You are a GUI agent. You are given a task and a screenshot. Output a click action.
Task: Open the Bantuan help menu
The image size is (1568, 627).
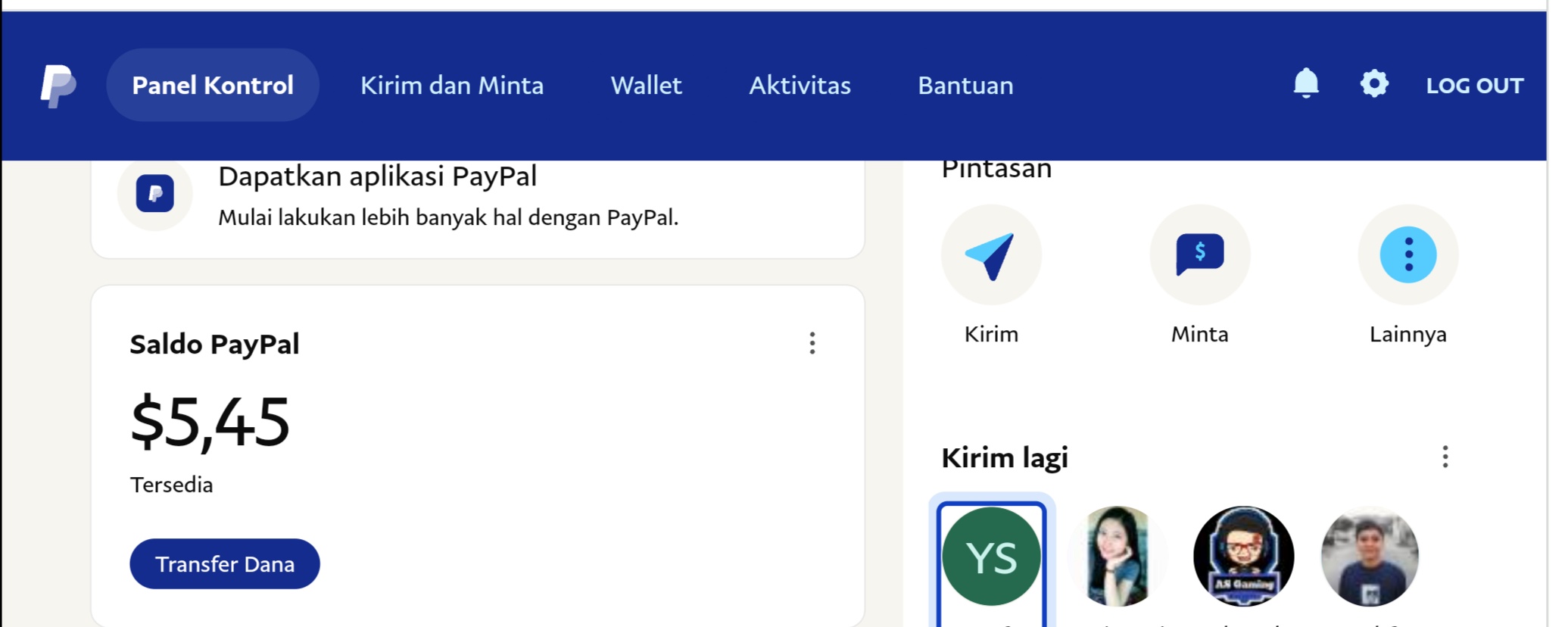click(965, 85)
